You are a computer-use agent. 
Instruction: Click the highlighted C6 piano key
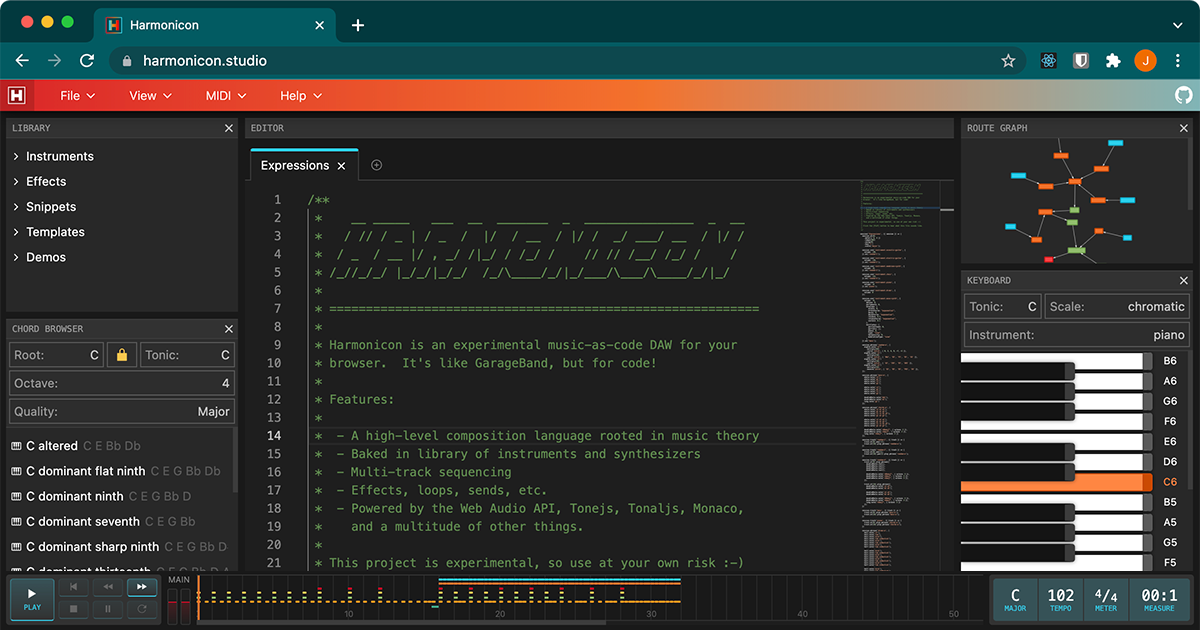[1056, 482]
